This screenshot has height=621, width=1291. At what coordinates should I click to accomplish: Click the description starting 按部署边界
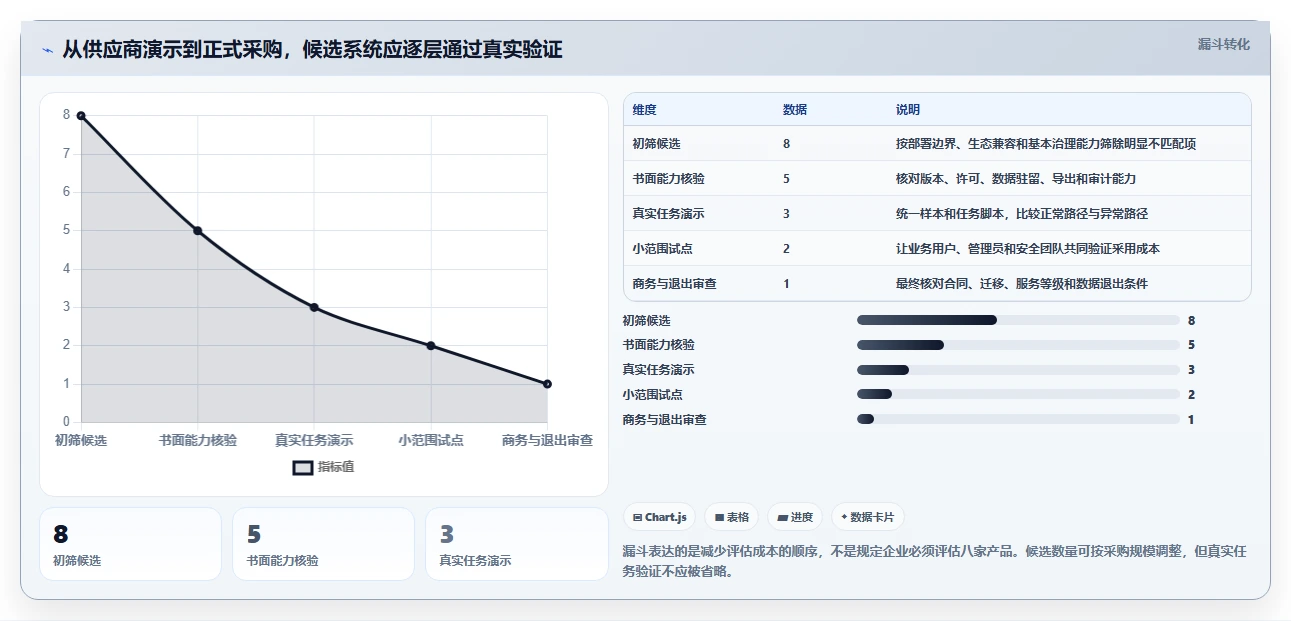click(x=1046, y=144)
